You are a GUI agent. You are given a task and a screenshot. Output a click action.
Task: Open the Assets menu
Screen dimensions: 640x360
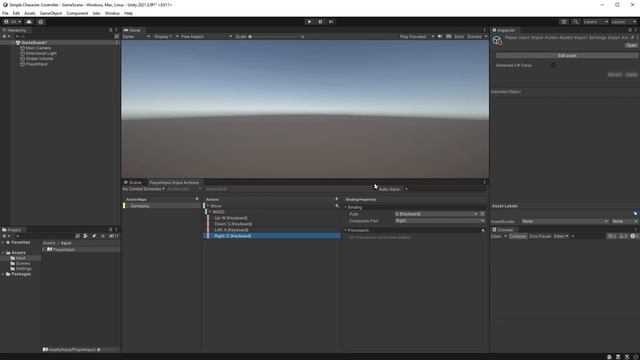coord(29,13)
